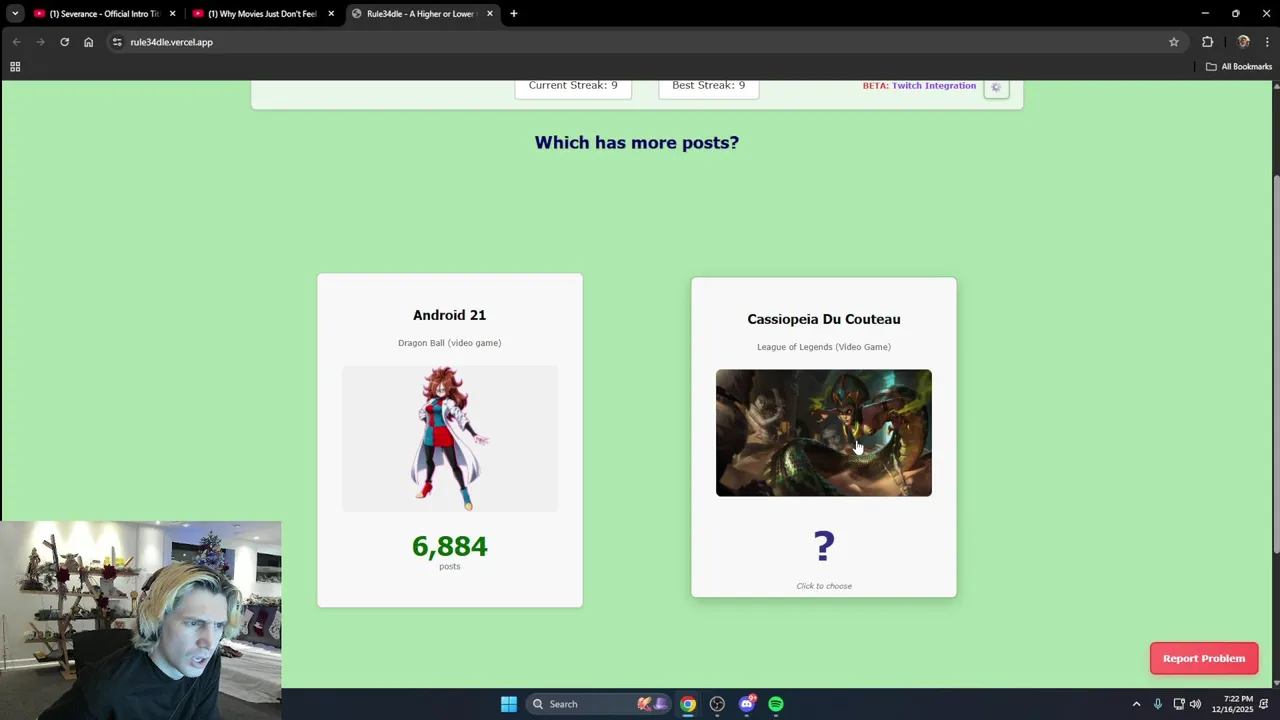Open the All Bookmarks folder
The width and height of the screenshot is (1280, 720).
coord(1239,67)
